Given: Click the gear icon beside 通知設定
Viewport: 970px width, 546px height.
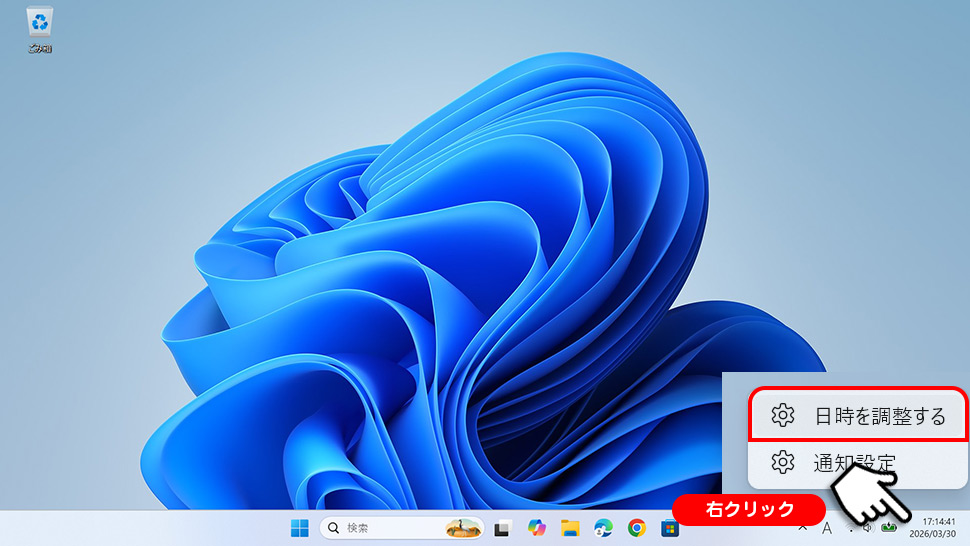Looking at the screenshot, I should click(x=783, y=463).
